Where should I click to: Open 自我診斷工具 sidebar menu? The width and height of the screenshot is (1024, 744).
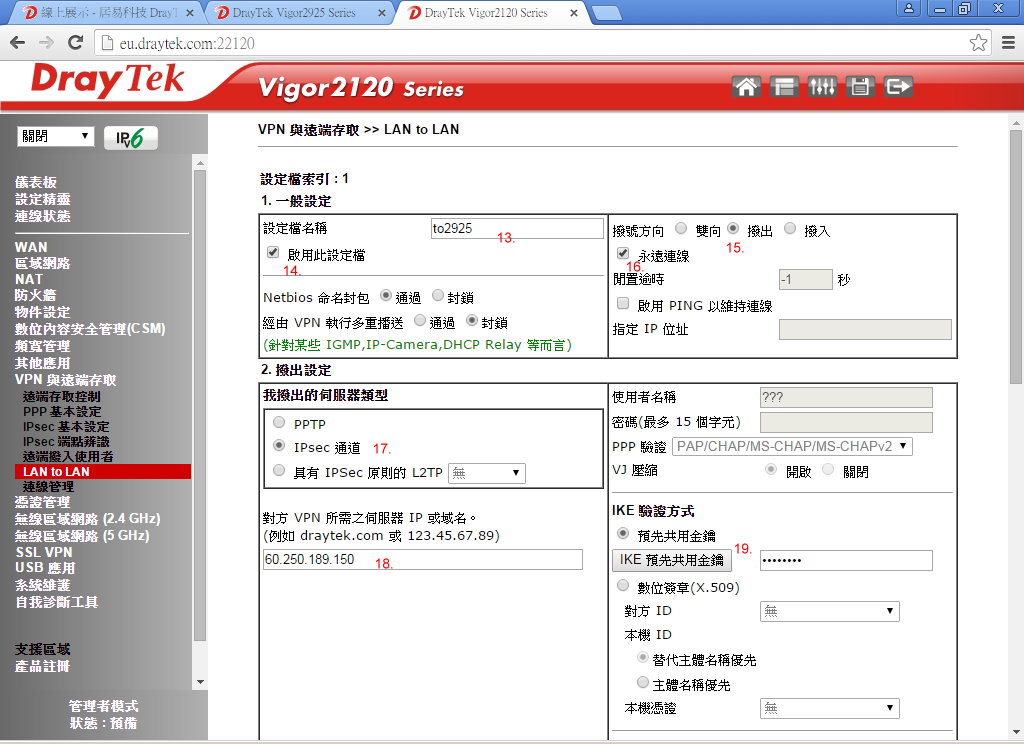pos(56,602)
